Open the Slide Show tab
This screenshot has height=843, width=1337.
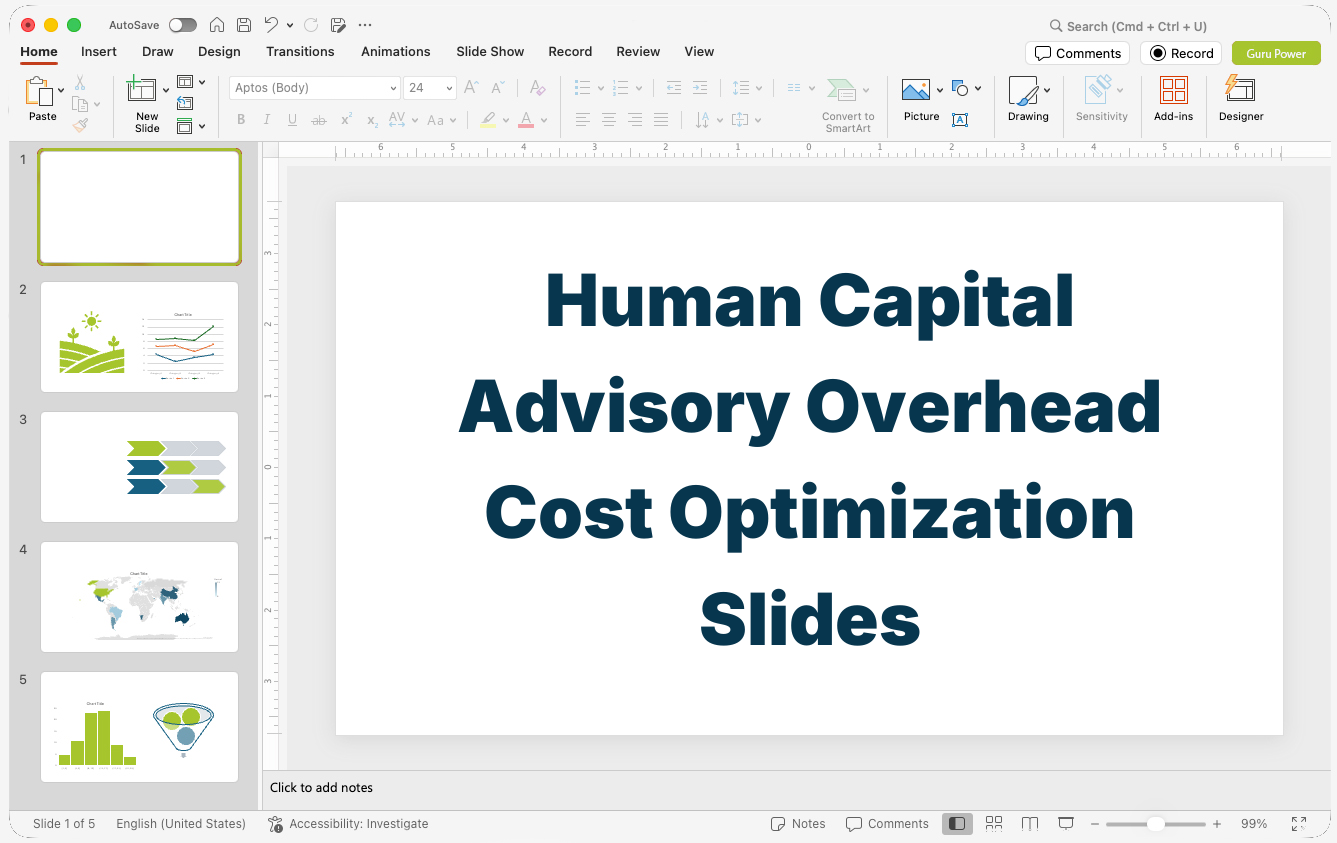[490, 52]
